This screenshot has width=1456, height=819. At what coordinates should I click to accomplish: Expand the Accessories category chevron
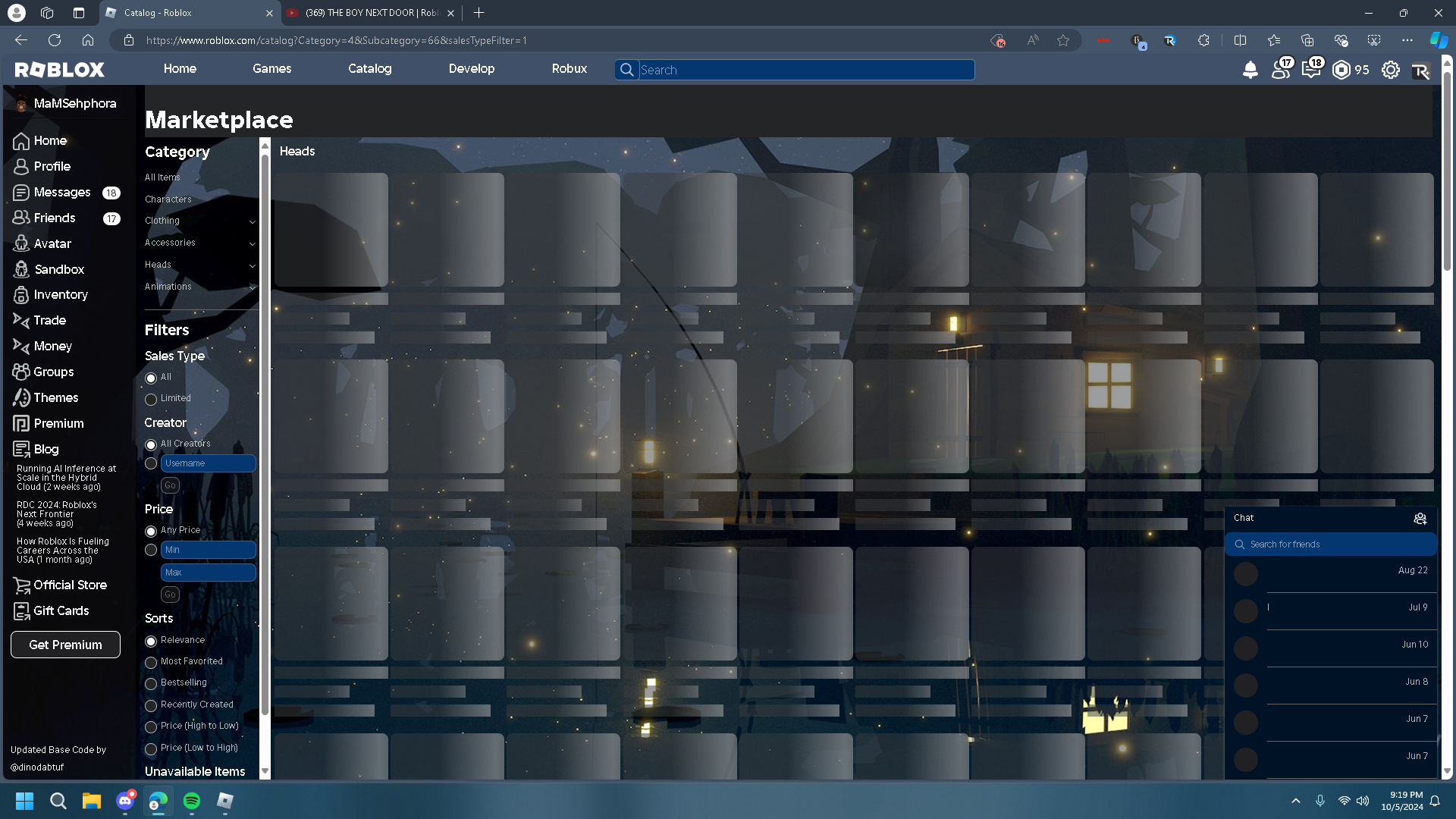click(x=252, y=243)
